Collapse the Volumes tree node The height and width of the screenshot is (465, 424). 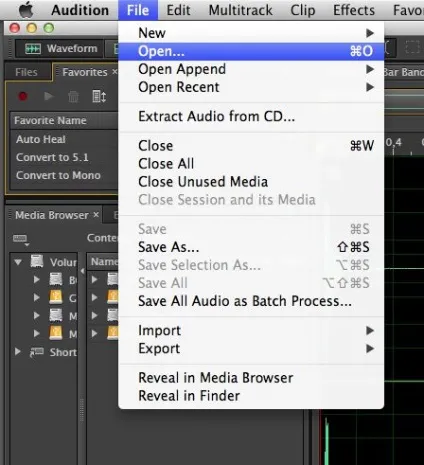[x=18, y=262]
